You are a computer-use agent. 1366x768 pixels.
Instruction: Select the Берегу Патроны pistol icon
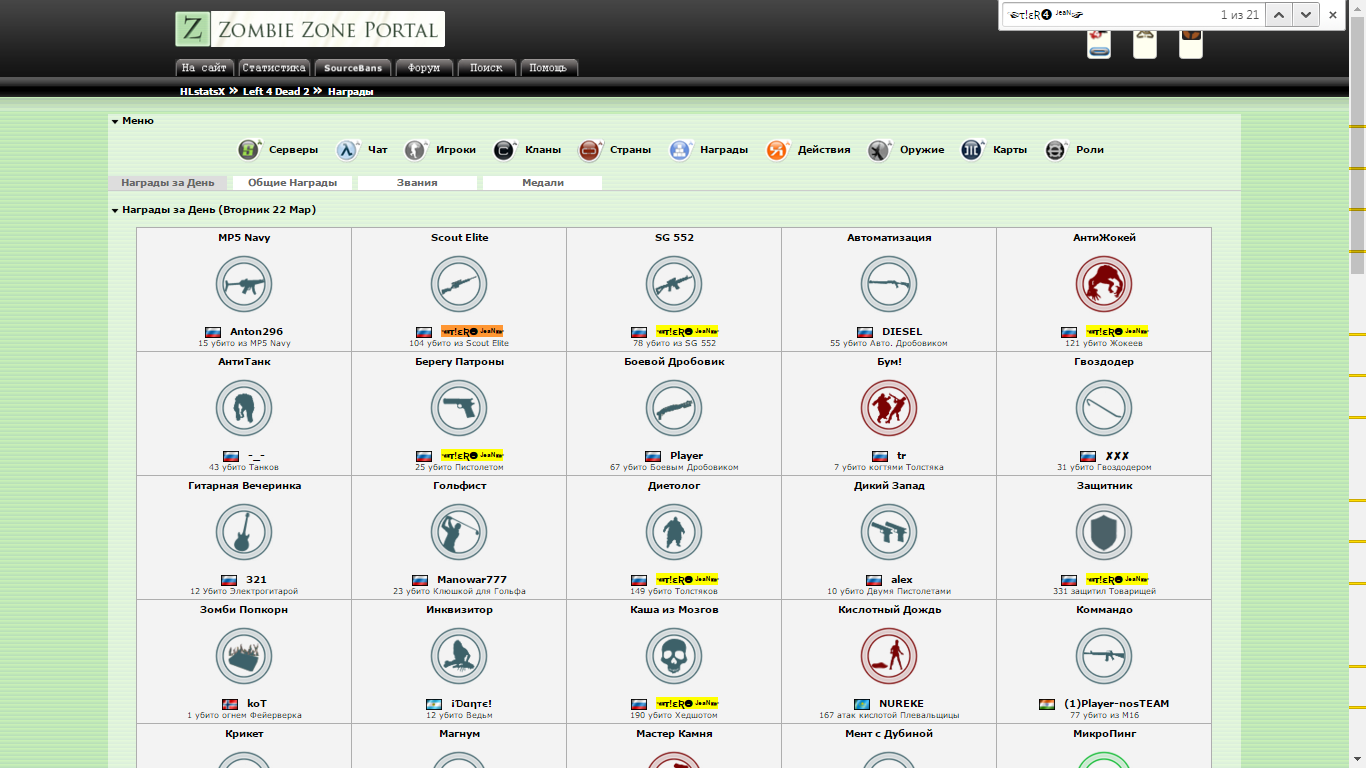pos(459,408)
